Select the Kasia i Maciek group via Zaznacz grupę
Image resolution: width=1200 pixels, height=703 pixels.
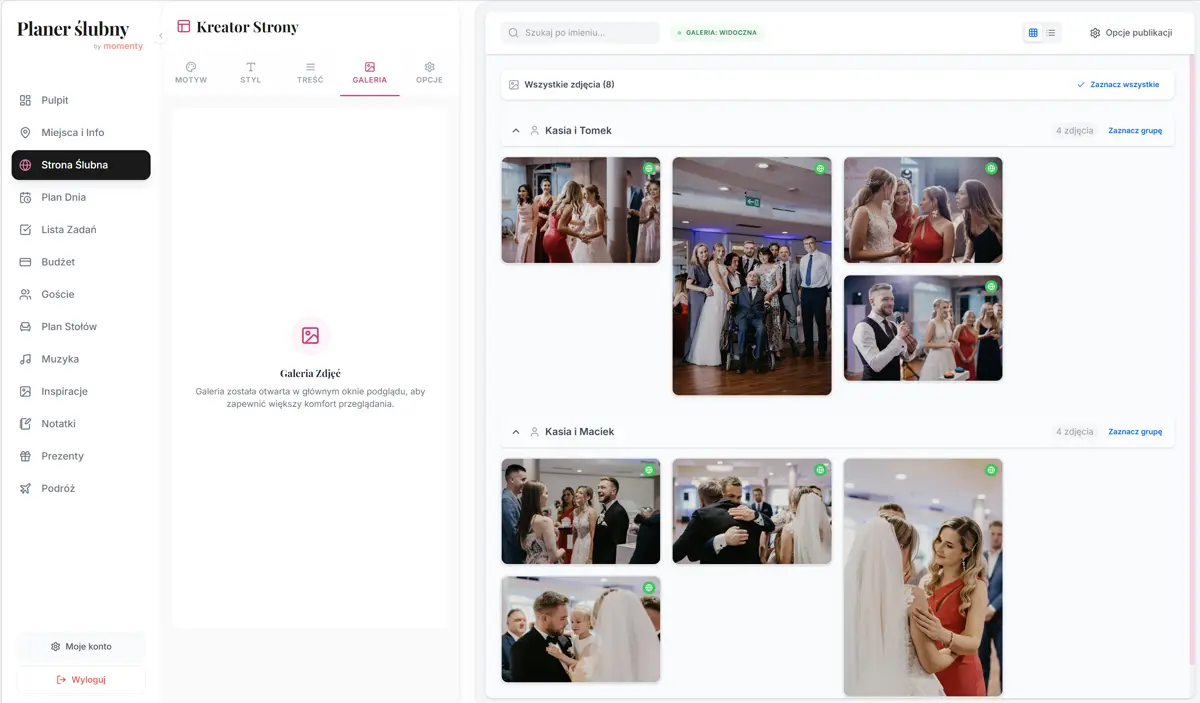coord(1134,432)
